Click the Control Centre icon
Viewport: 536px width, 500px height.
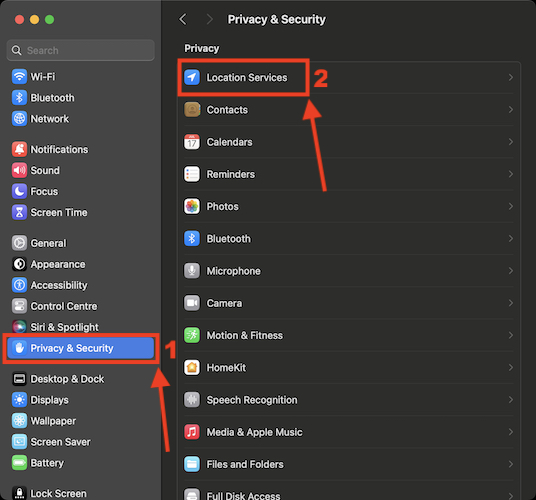pos(19,306)
